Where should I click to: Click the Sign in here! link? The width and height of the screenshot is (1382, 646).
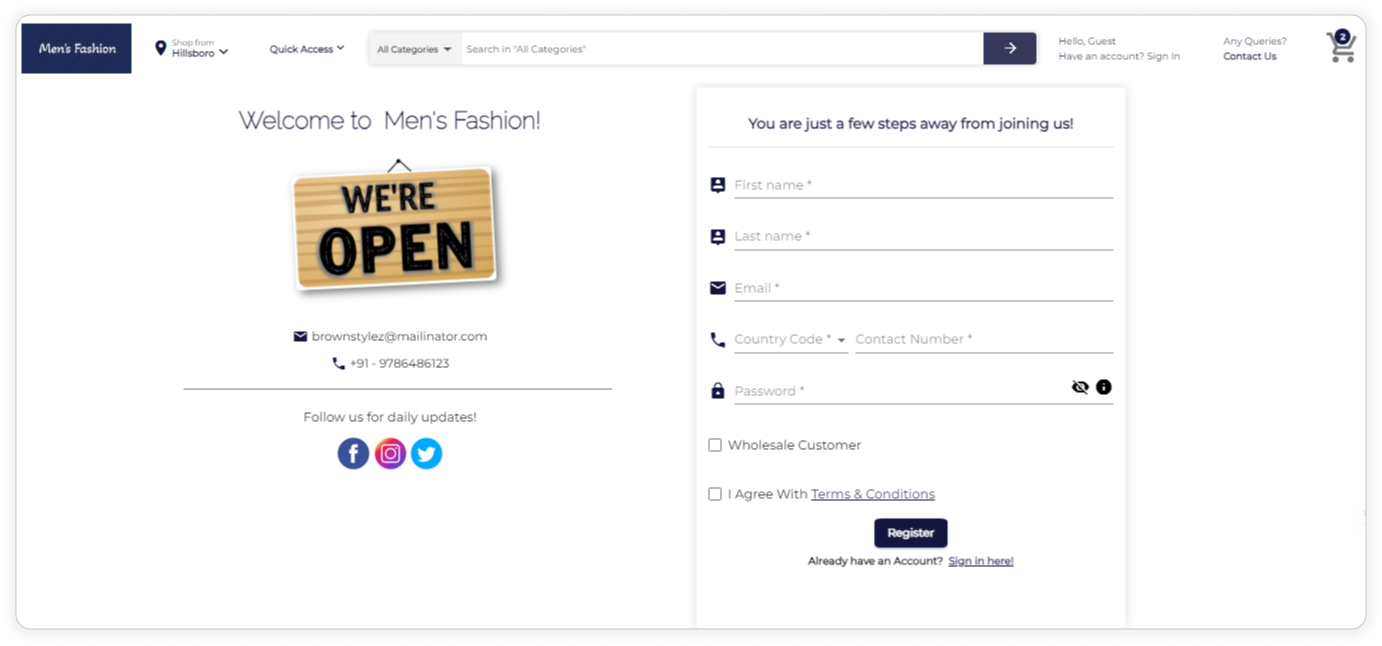click(x=980, y=561)
